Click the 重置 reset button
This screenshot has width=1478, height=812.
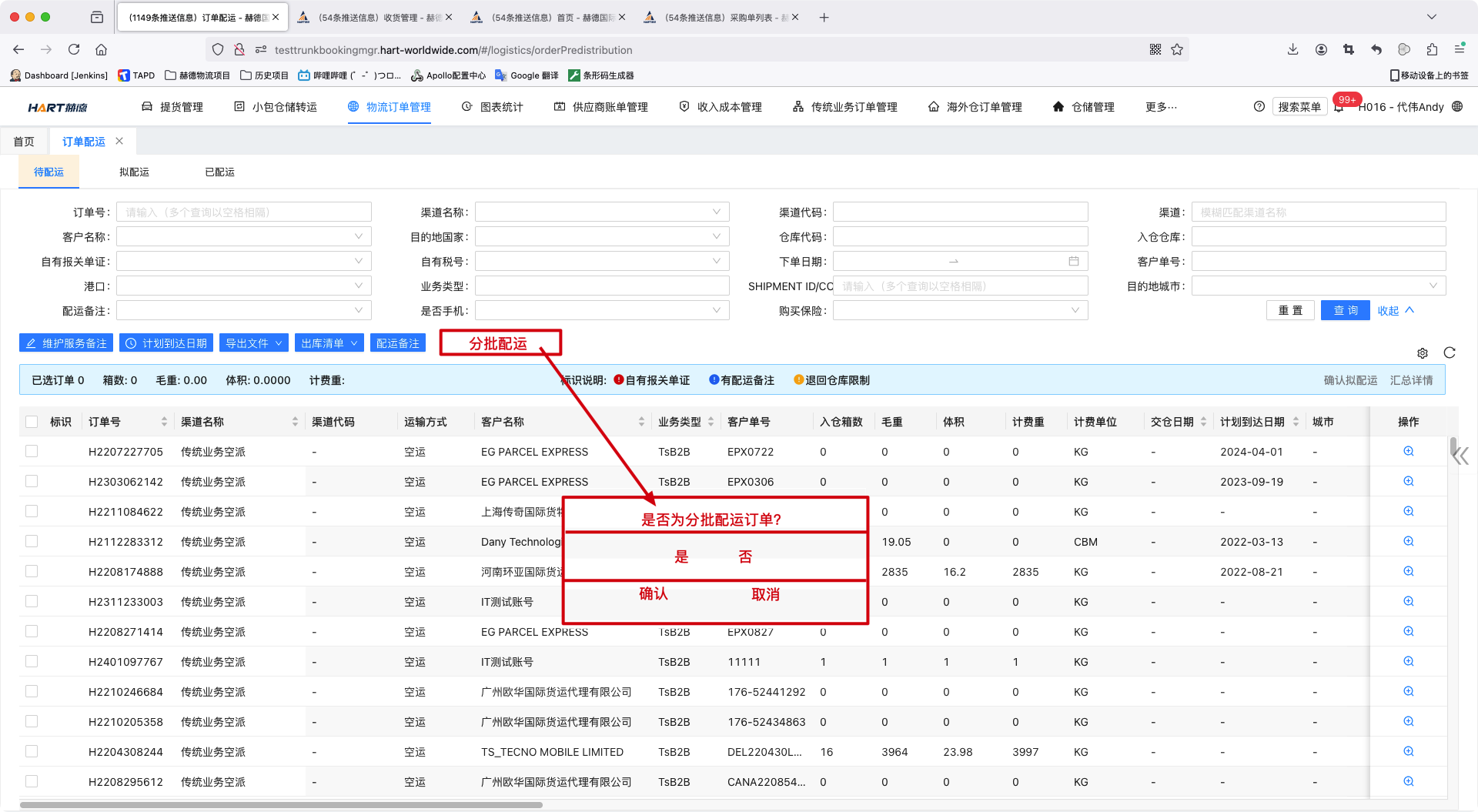click(x=1290, y=310)
